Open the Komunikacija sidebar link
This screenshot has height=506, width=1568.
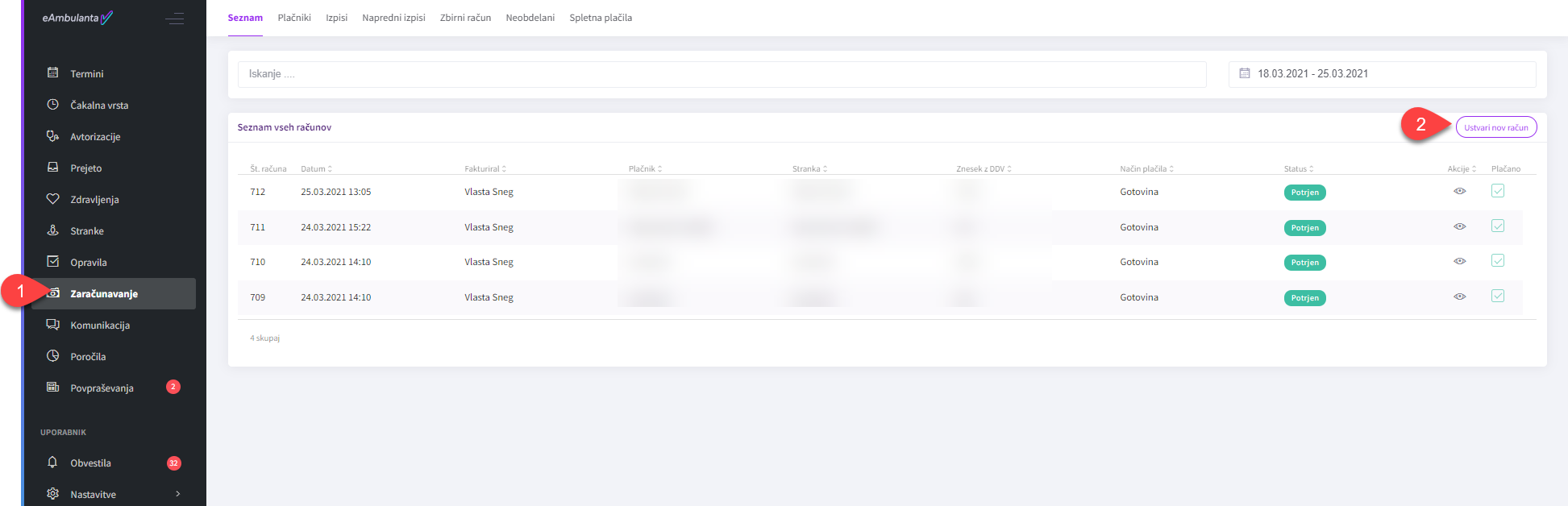tap(100, 326)
